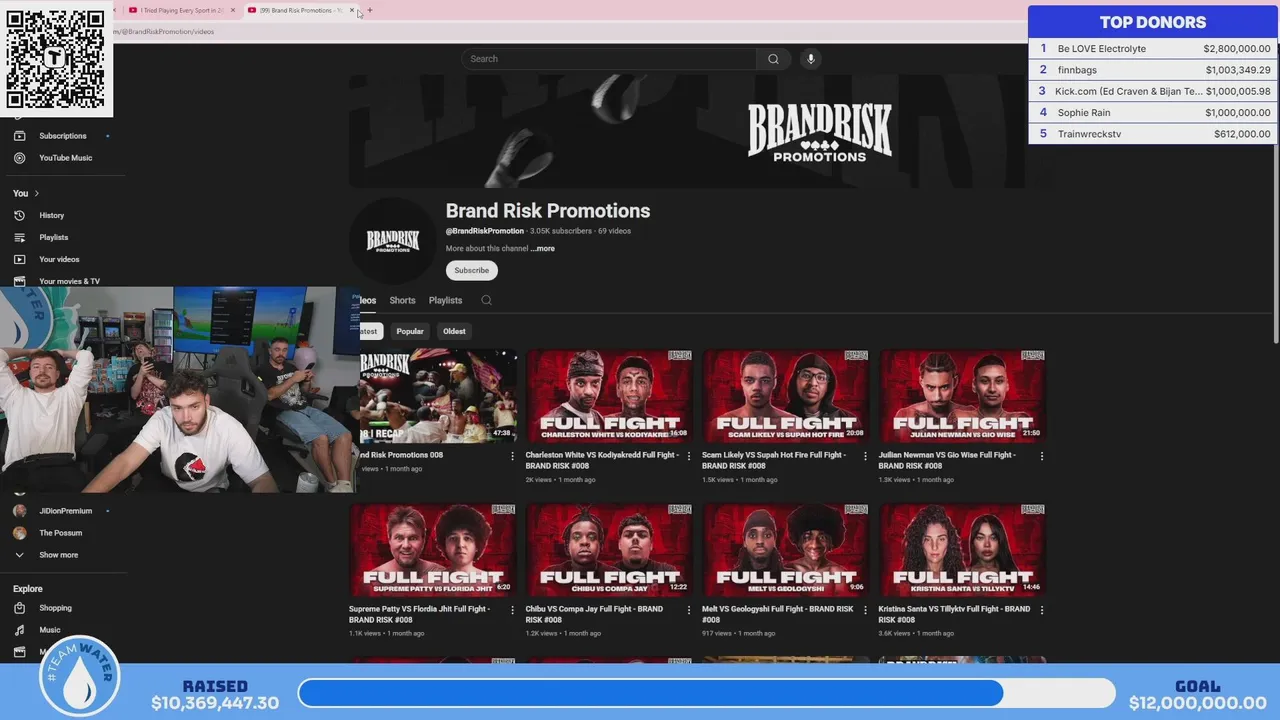Image resolution: width=1280 pixels, height=720 pixels.
Task: Open Your videos in the sidebar
Action: (59, 259)
